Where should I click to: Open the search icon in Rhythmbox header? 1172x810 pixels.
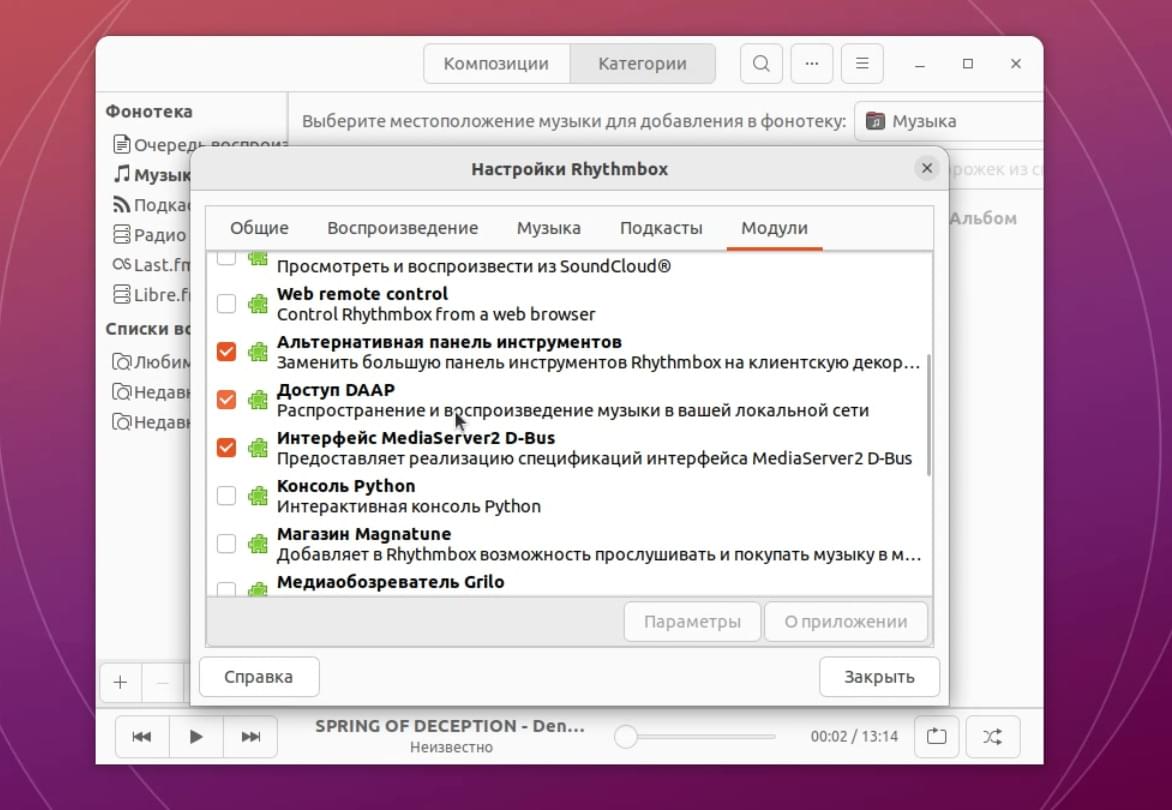tap(761, 64)
